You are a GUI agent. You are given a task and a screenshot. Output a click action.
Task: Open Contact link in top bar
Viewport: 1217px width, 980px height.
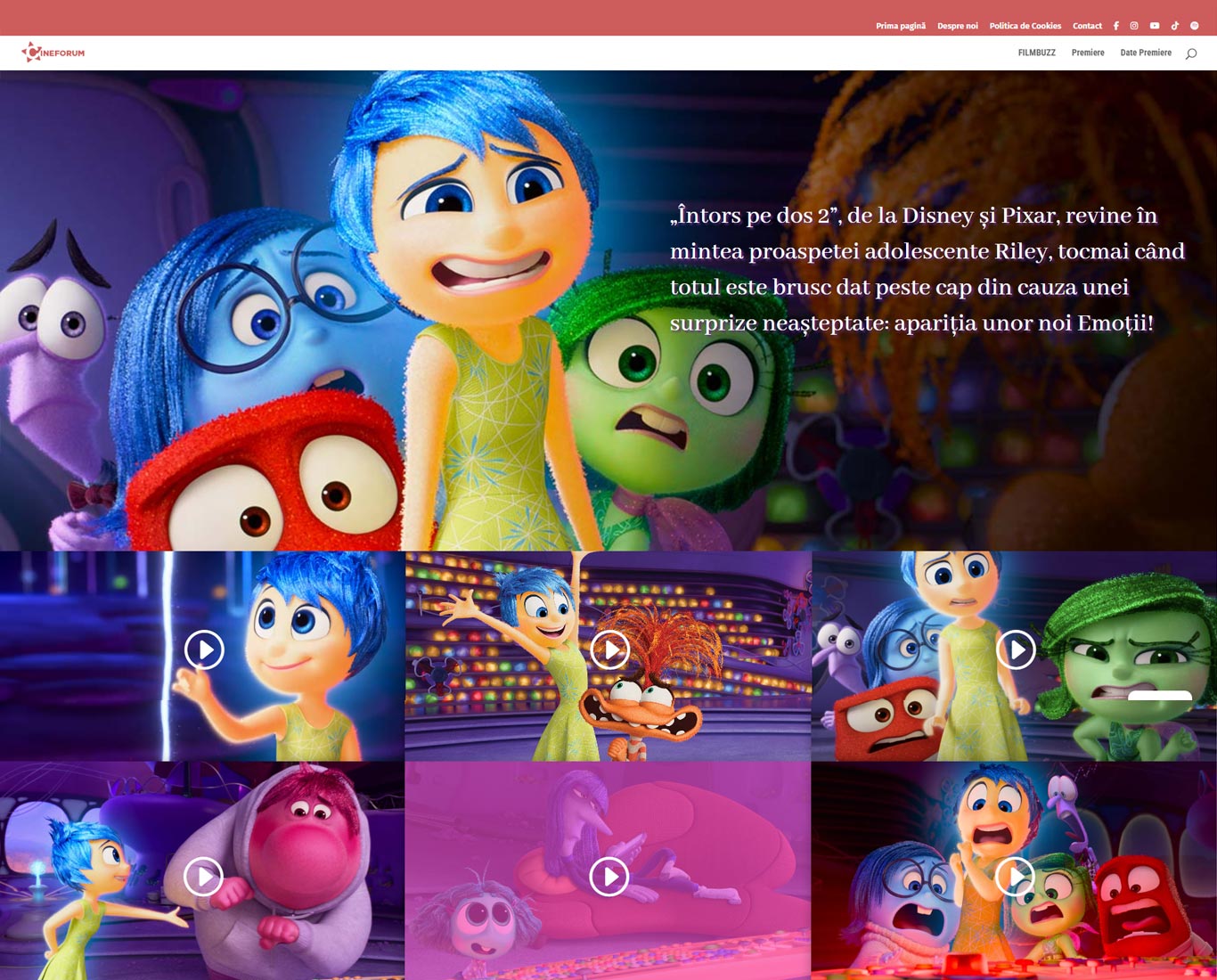click(1087, 26)
